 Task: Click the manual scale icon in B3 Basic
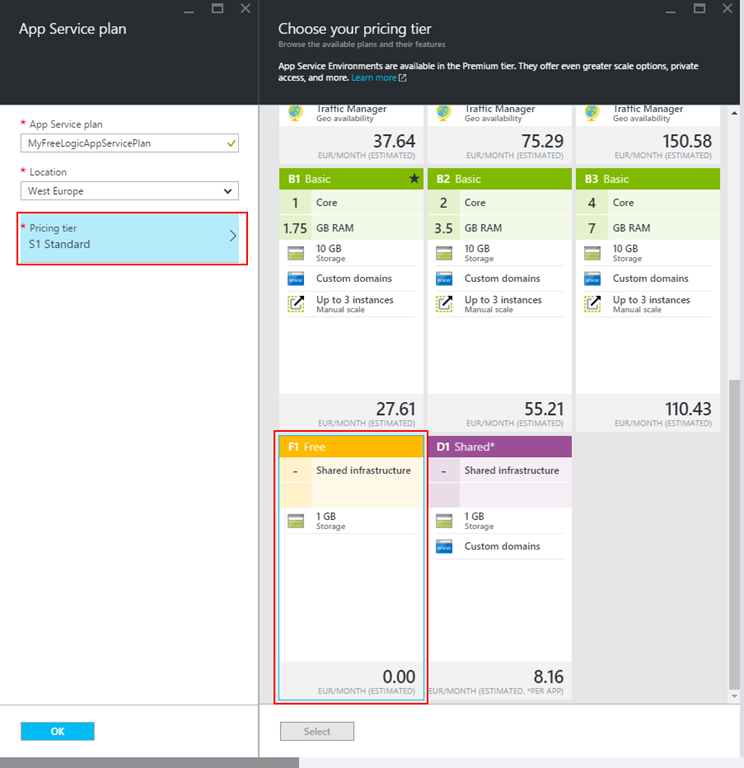pos(592,304)
